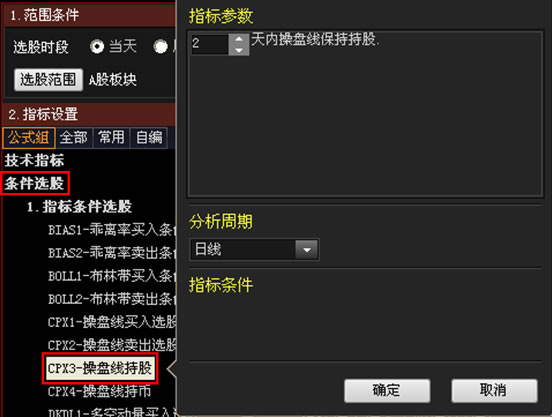The width and height of the screenshot is (552, 417).
Task: Expand the 技术指标 tree category
Action: pos(34,160)
